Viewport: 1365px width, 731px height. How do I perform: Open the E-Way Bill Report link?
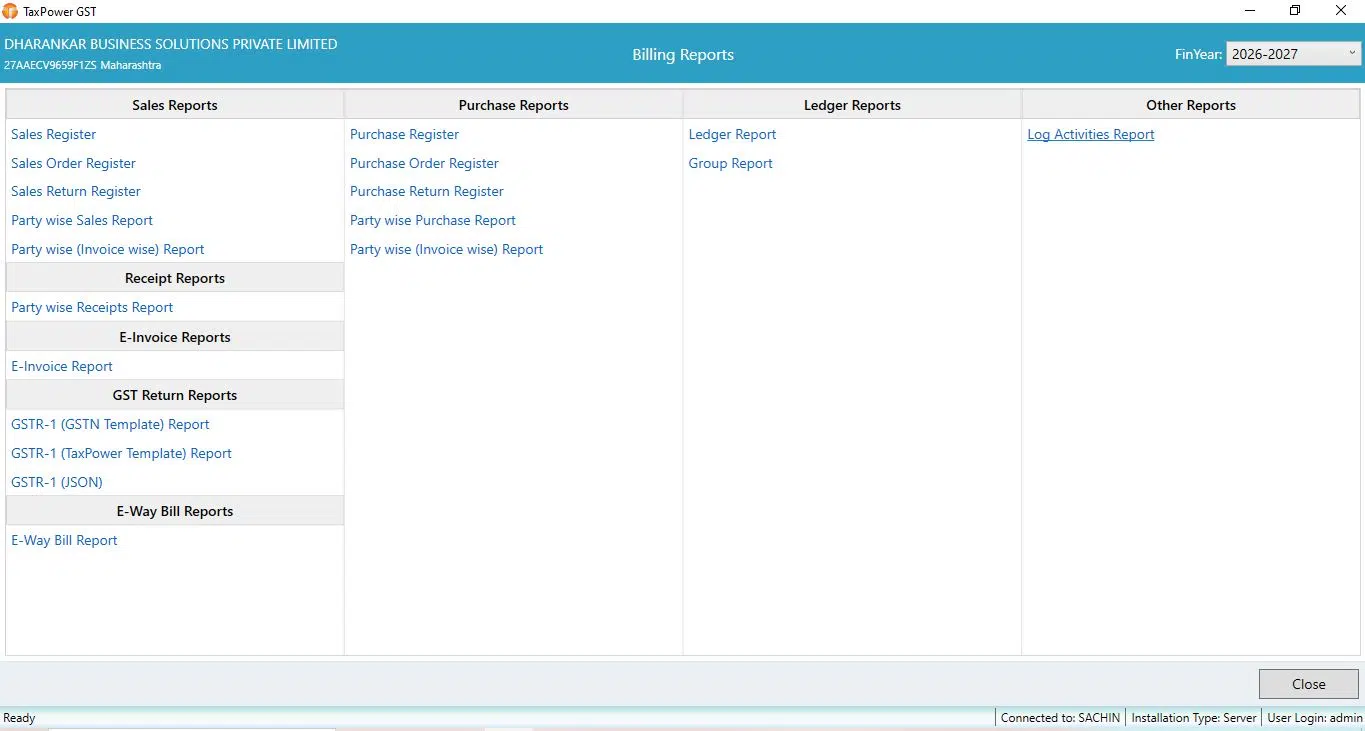tap(64, 540)
